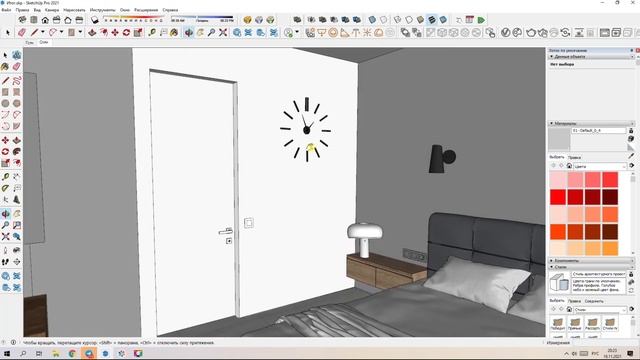Enable the Monochrome face style

point(443,20)
